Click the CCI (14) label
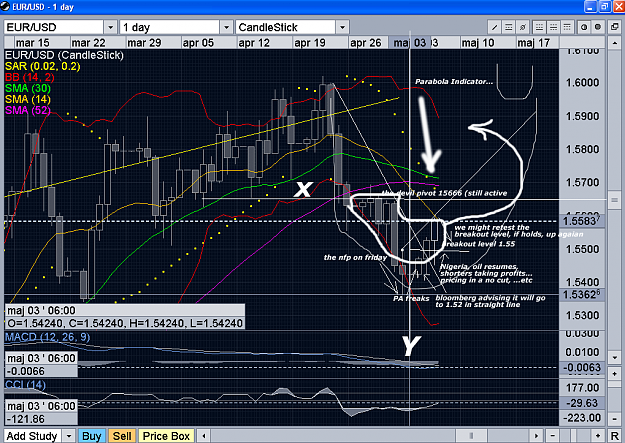 pyautogui.click(x=26, y=385)
